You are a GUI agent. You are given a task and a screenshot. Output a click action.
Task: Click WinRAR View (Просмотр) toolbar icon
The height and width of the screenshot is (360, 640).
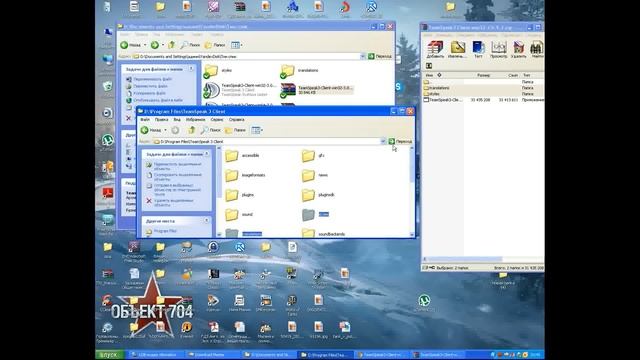tap(498, 49)
